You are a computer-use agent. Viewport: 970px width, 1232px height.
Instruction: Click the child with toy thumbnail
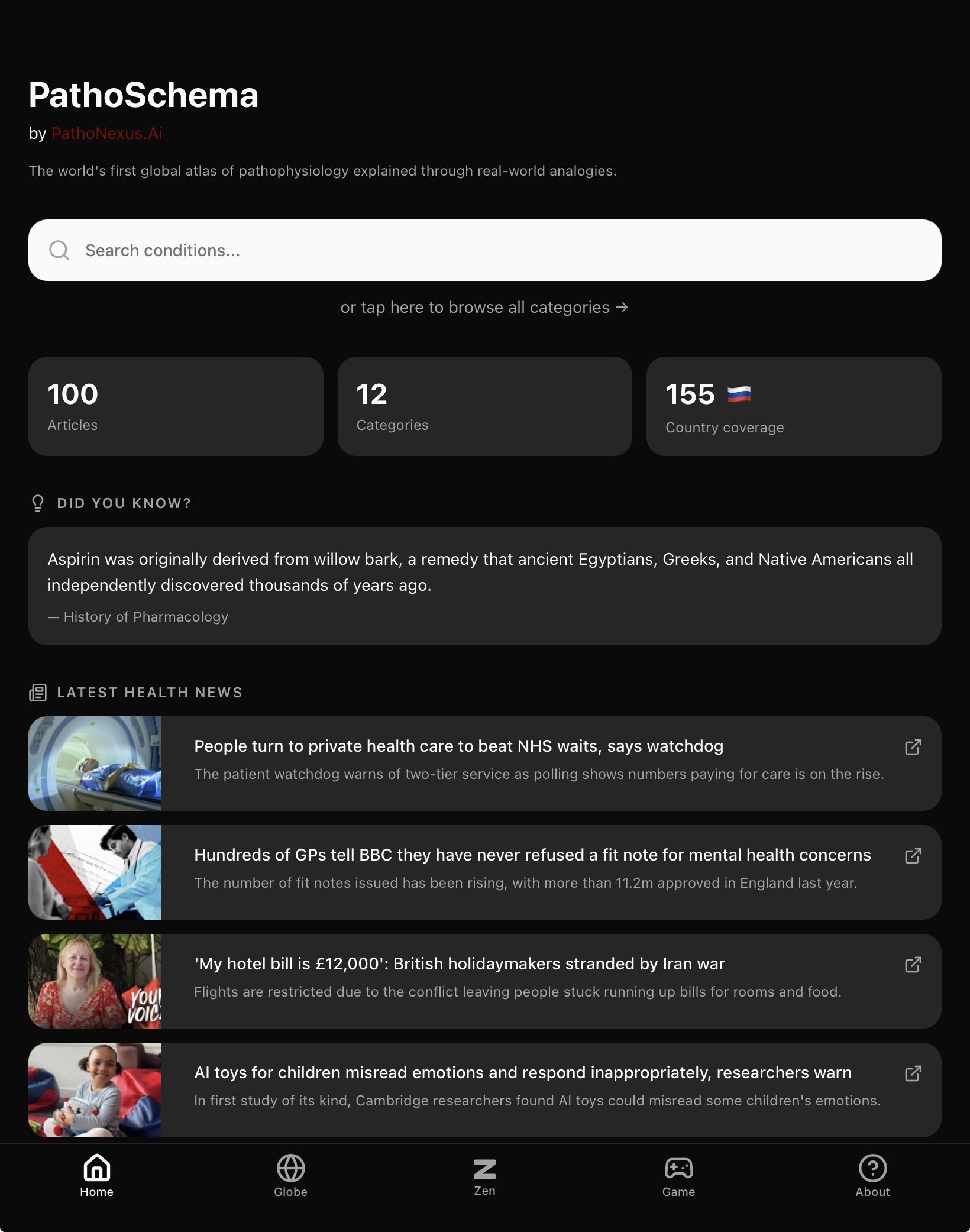pos(95,1090)
